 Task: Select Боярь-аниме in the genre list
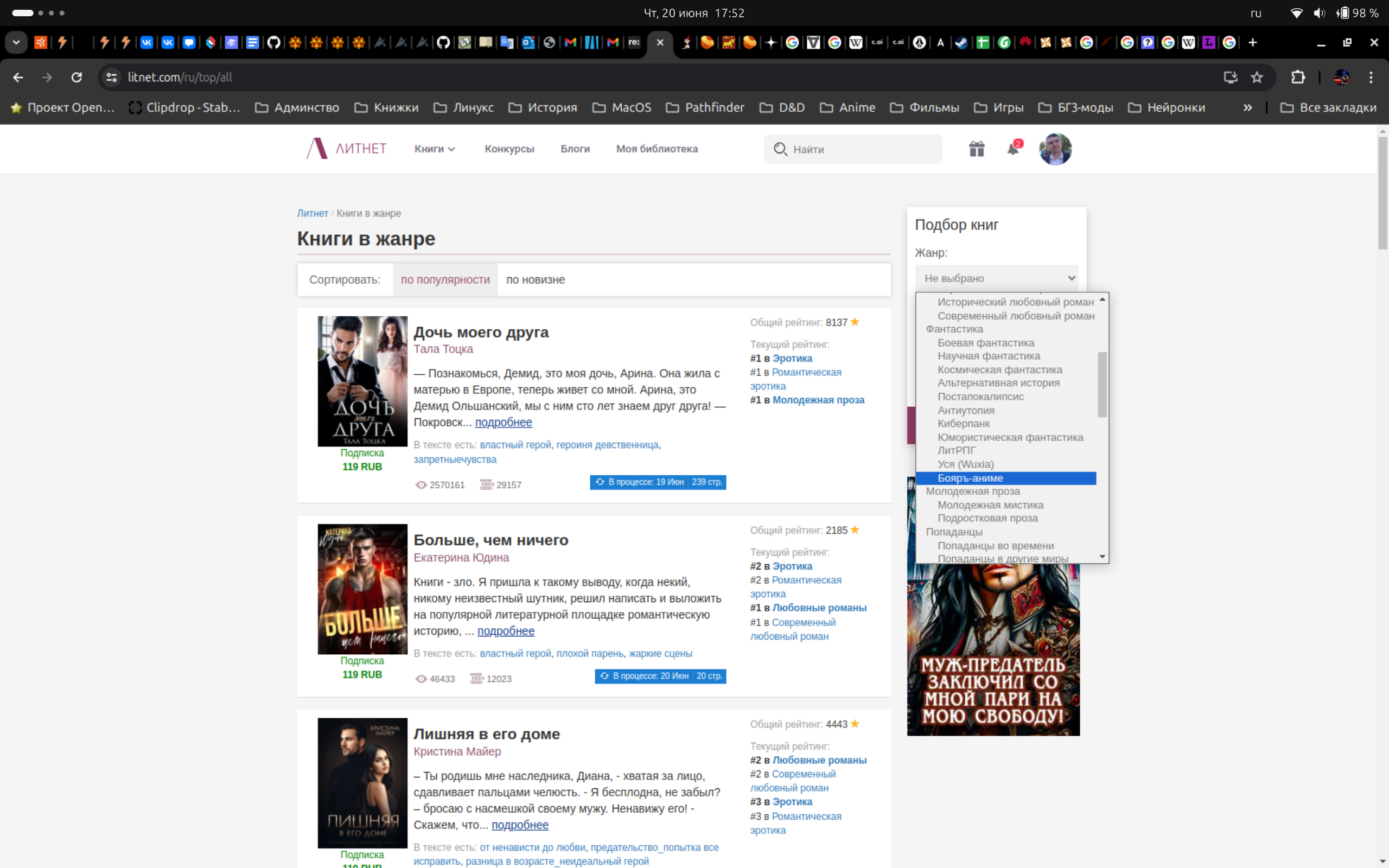click(x=1005, y=478)
